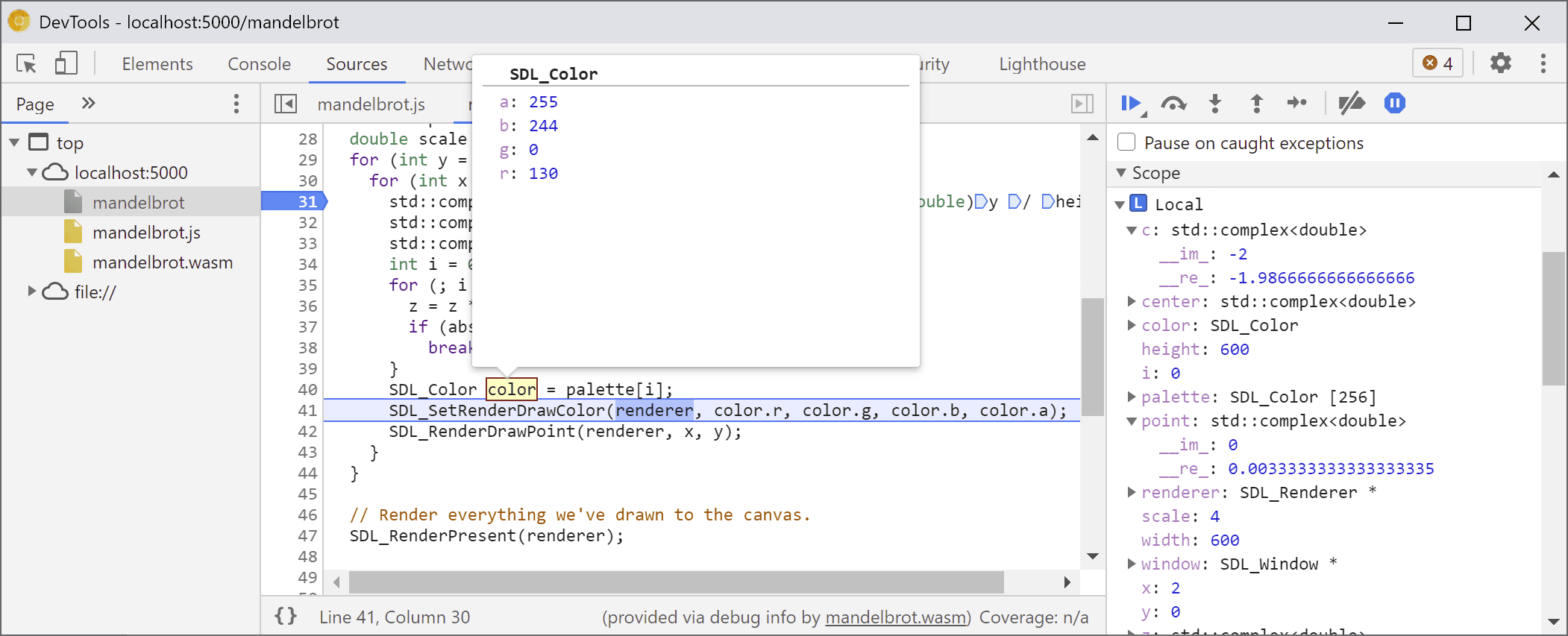Step over next function call

(x=1173, y=104)
